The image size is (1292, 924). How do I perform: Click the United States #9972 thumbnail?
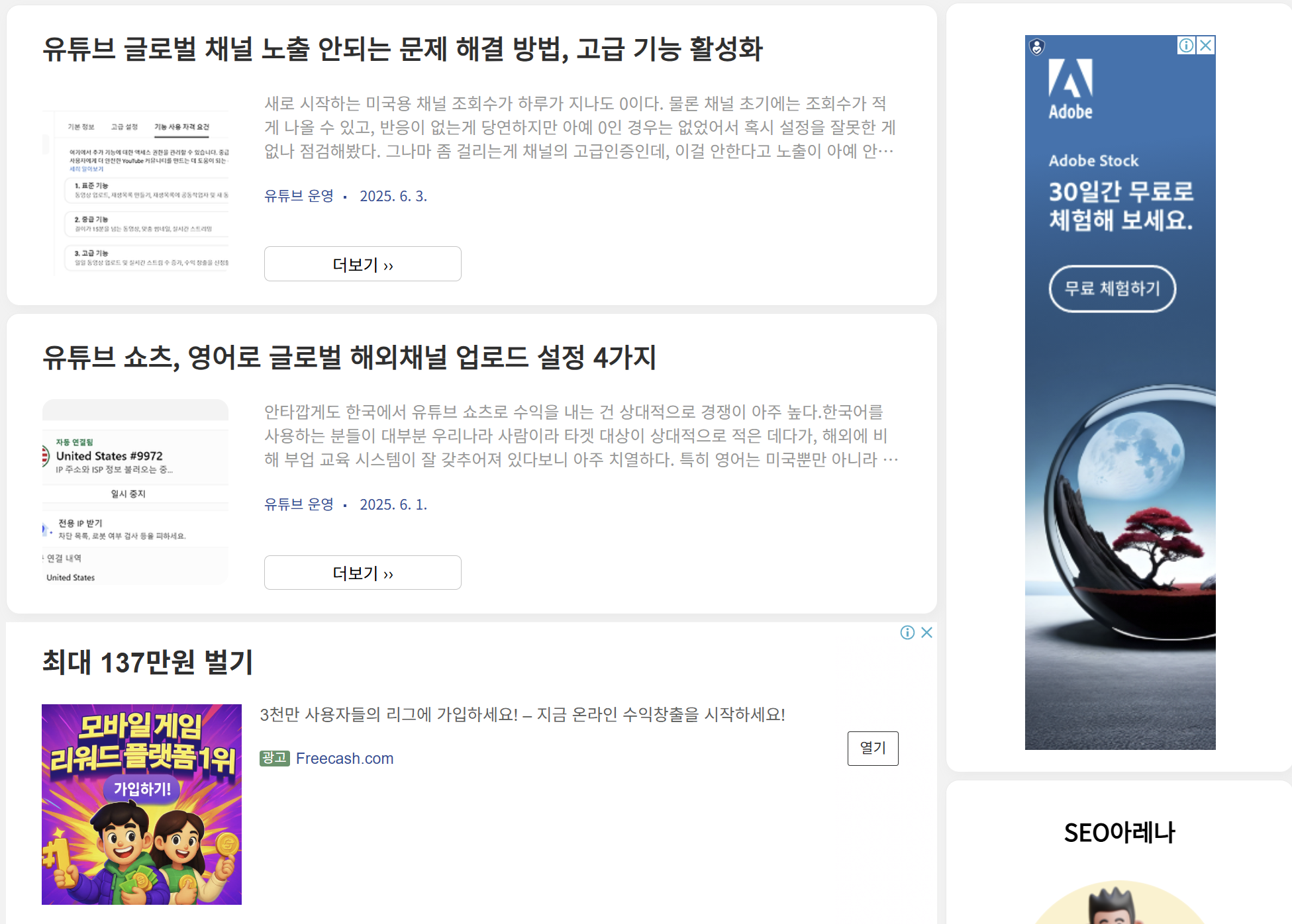pyautogui.click(x=136, y=492)
